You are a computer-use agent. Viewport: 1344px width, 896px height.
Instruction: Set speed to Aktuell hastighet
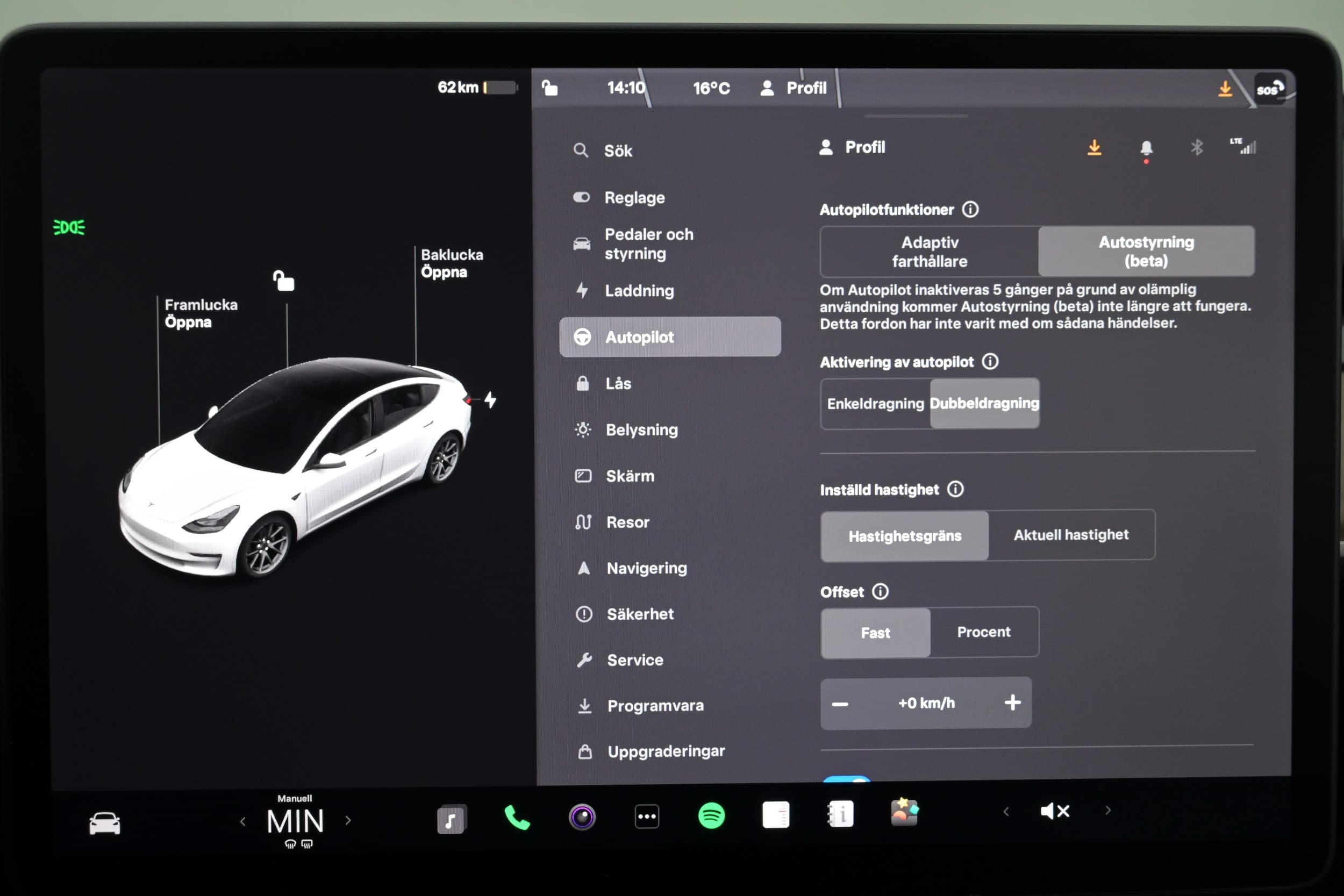pyautogui.click(x=1071, y=535)
